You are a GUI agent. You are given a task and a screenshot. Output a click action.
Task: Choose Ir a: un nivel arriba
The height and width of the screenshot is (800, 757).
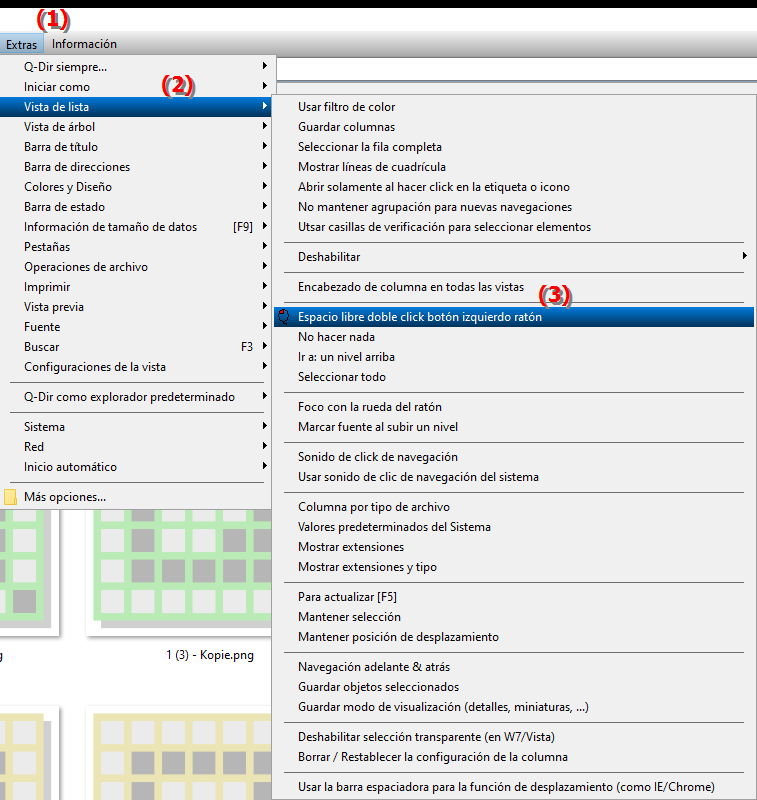point(346,357)
